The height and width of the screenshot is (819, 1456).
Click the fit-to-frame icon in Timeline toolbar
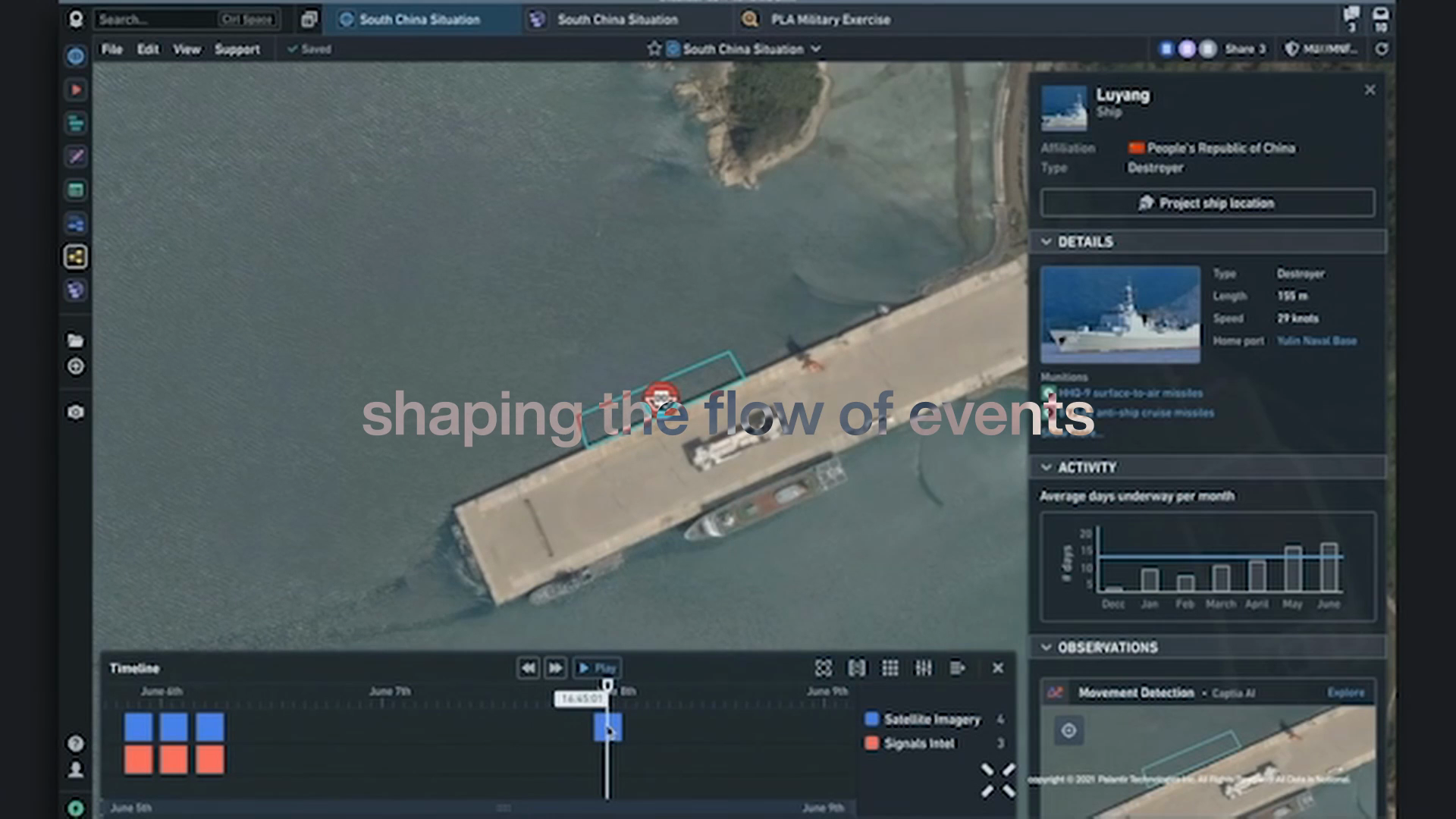click(824, 668)
